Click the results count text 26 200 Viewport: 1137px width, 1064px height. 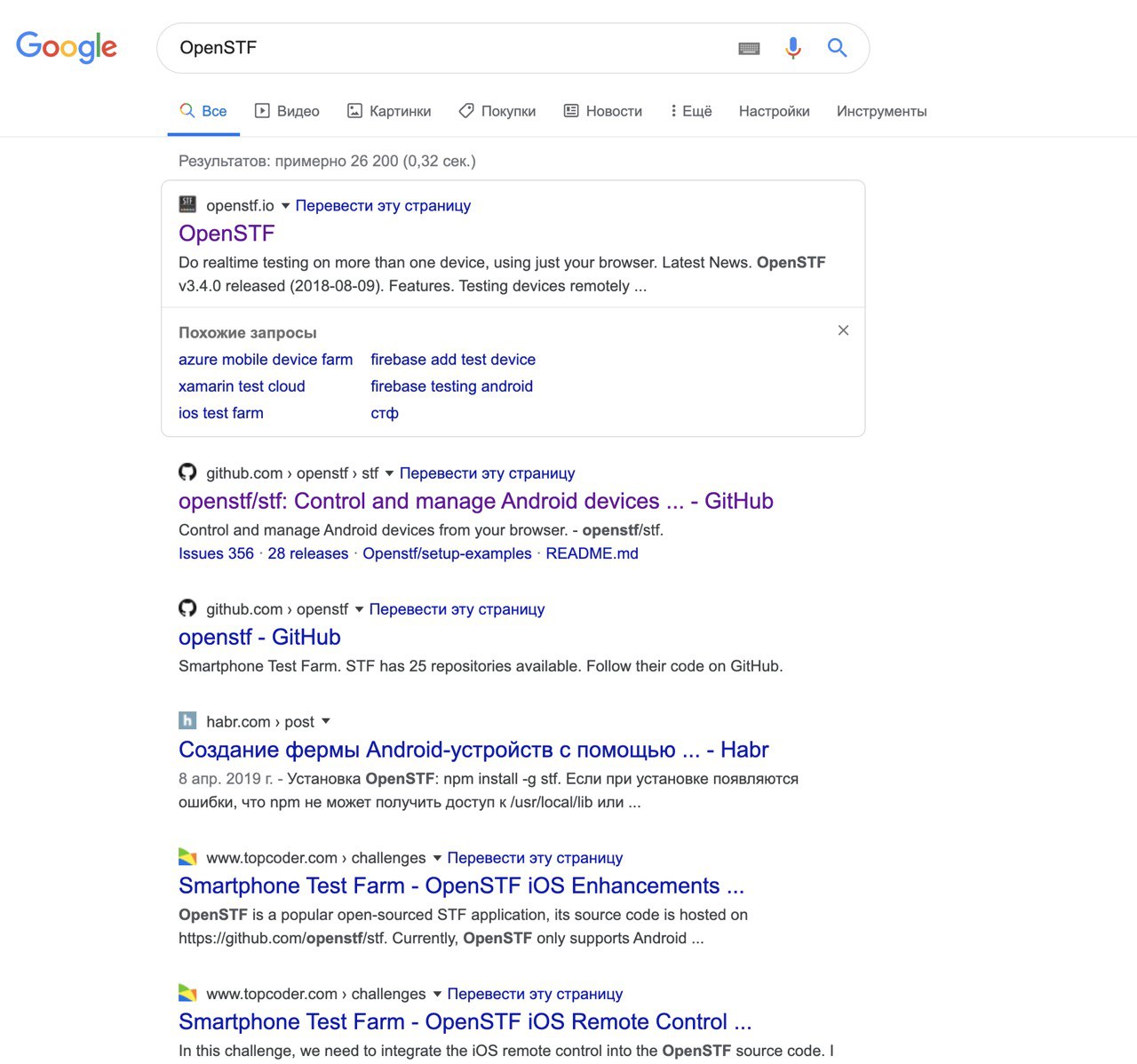point(374,161)
